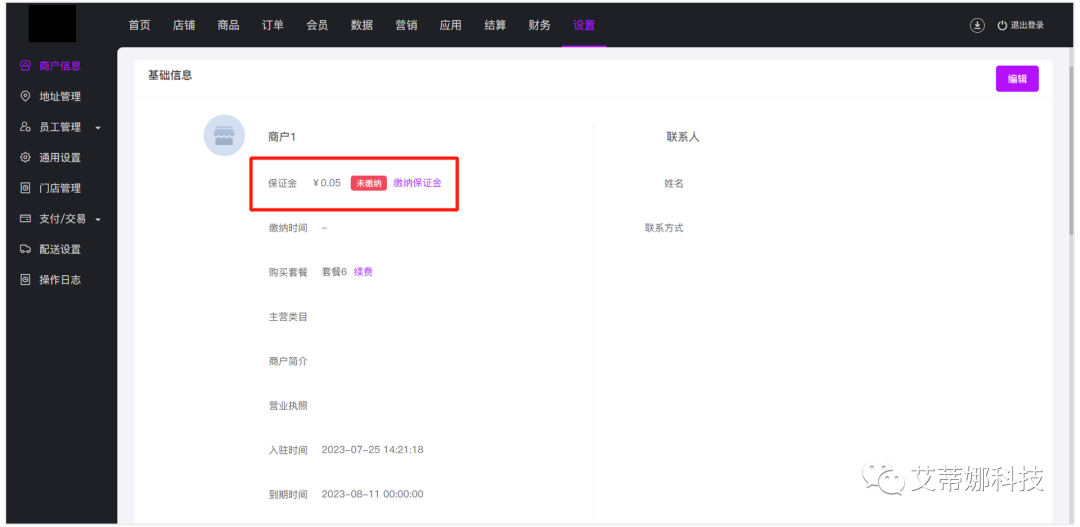Viewport: 1080px width, 527px height.
Task: Open the 订单 top menu
Action: [x=273, y=25]
